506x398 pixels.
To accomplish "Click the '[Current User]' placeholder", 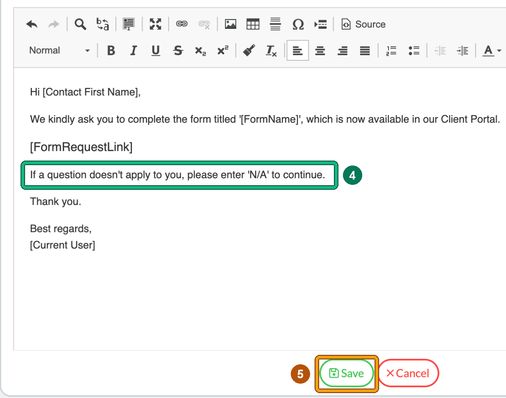I will coord(62,245).
